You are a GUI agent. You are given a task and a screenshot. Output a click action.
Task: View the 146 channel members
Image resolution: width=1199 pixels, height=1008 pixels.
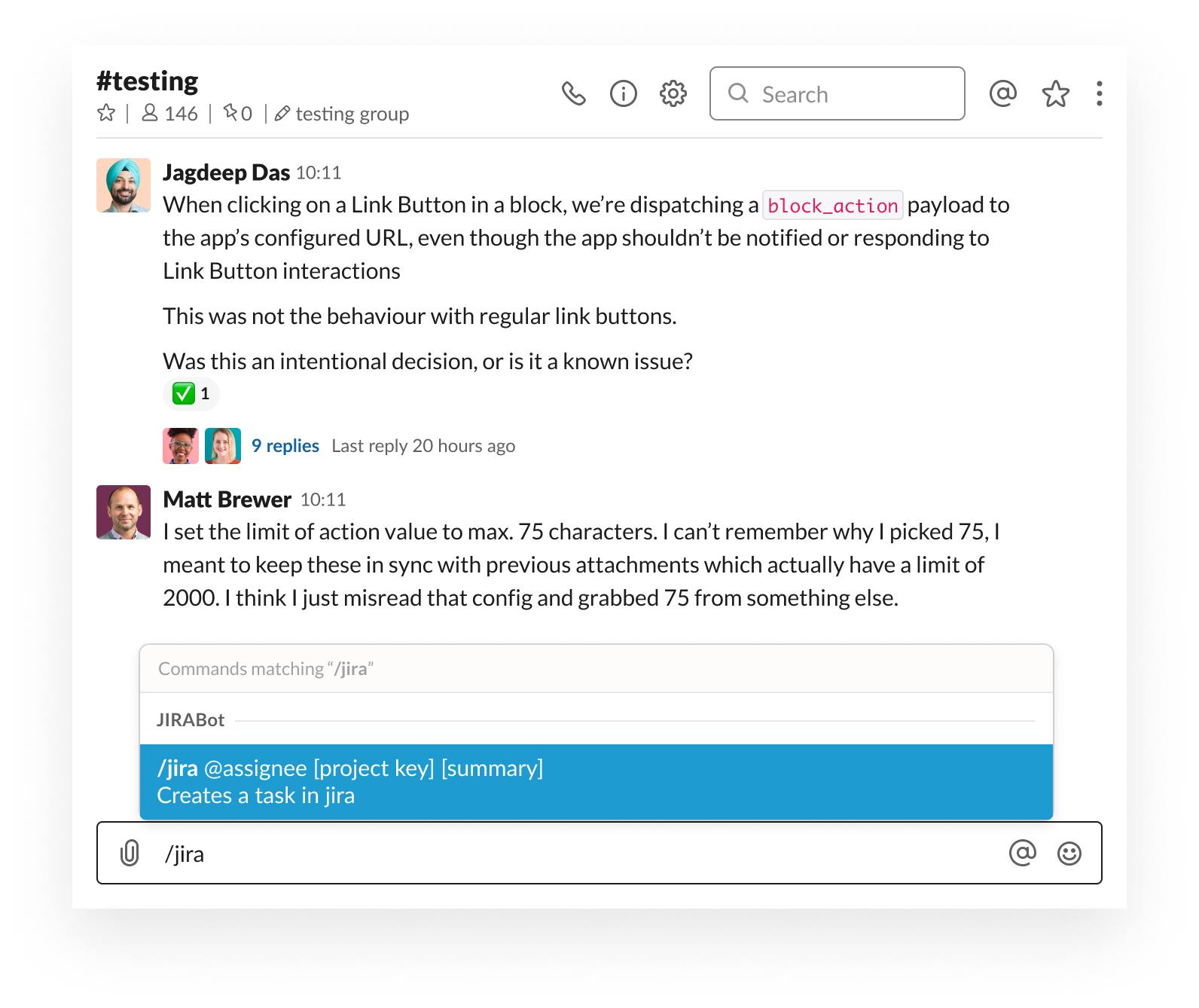[170, 114]
